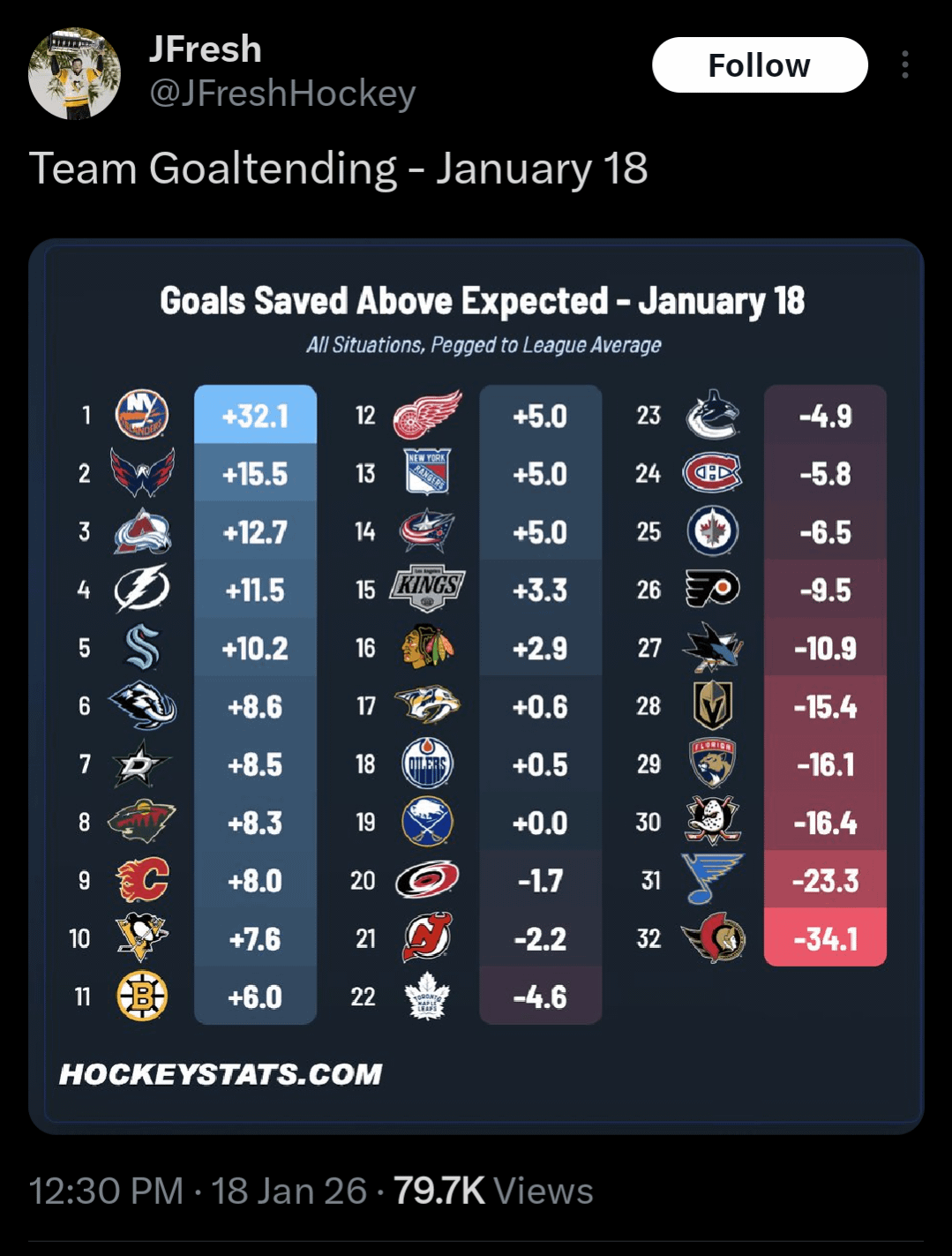Click the JFresh display name
The height and width of the screenshot is (1256, 952).
[205, 49]
